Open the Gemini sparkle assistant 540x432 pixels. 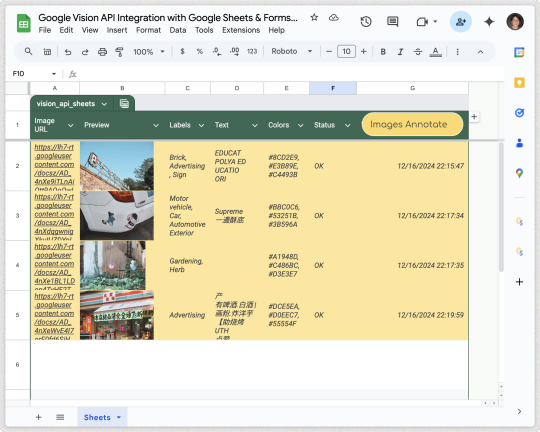click(x=489, y=22)
